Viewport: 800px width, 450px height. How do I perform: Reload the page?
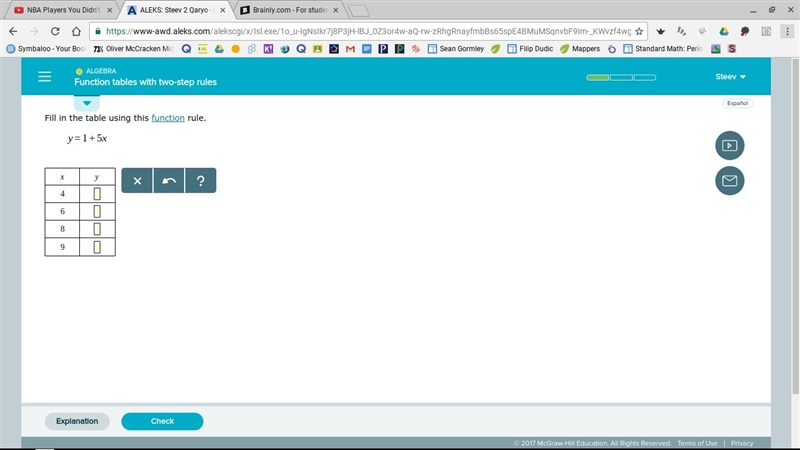pos(55,31)
